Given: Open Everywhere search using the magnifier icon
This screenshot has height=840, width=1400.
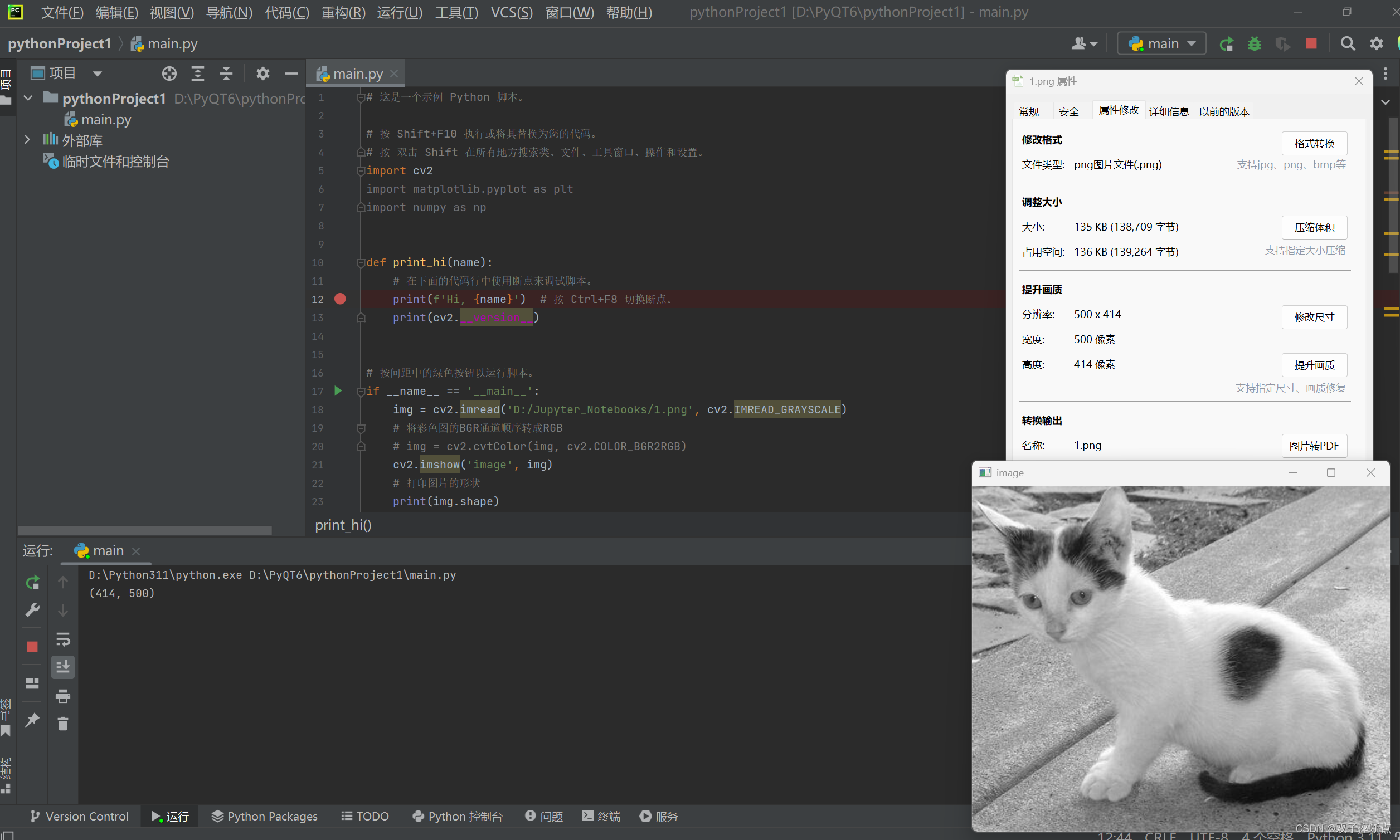Looking at the screenshot, I should coord(1349,43).
